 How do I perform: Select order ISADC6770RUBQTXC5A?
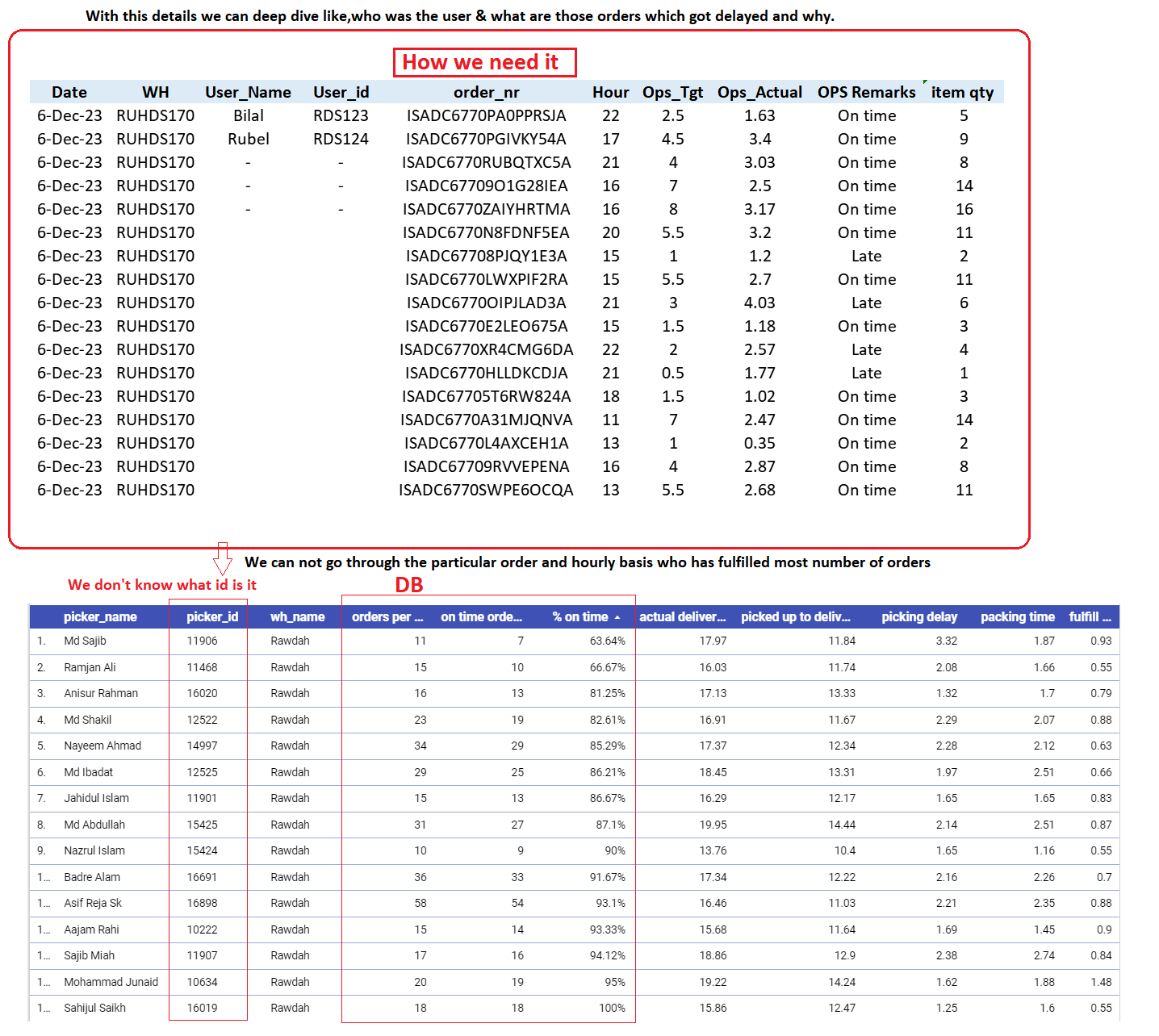487,162
